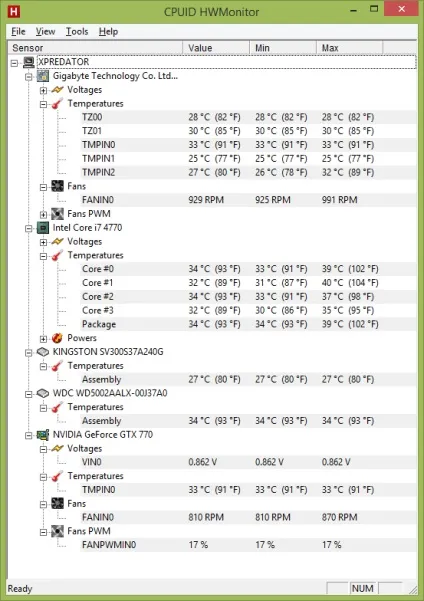Expand Voltages under Gigabyte Technology
Viewport: 424px width, 601px height.
(43, 90)
